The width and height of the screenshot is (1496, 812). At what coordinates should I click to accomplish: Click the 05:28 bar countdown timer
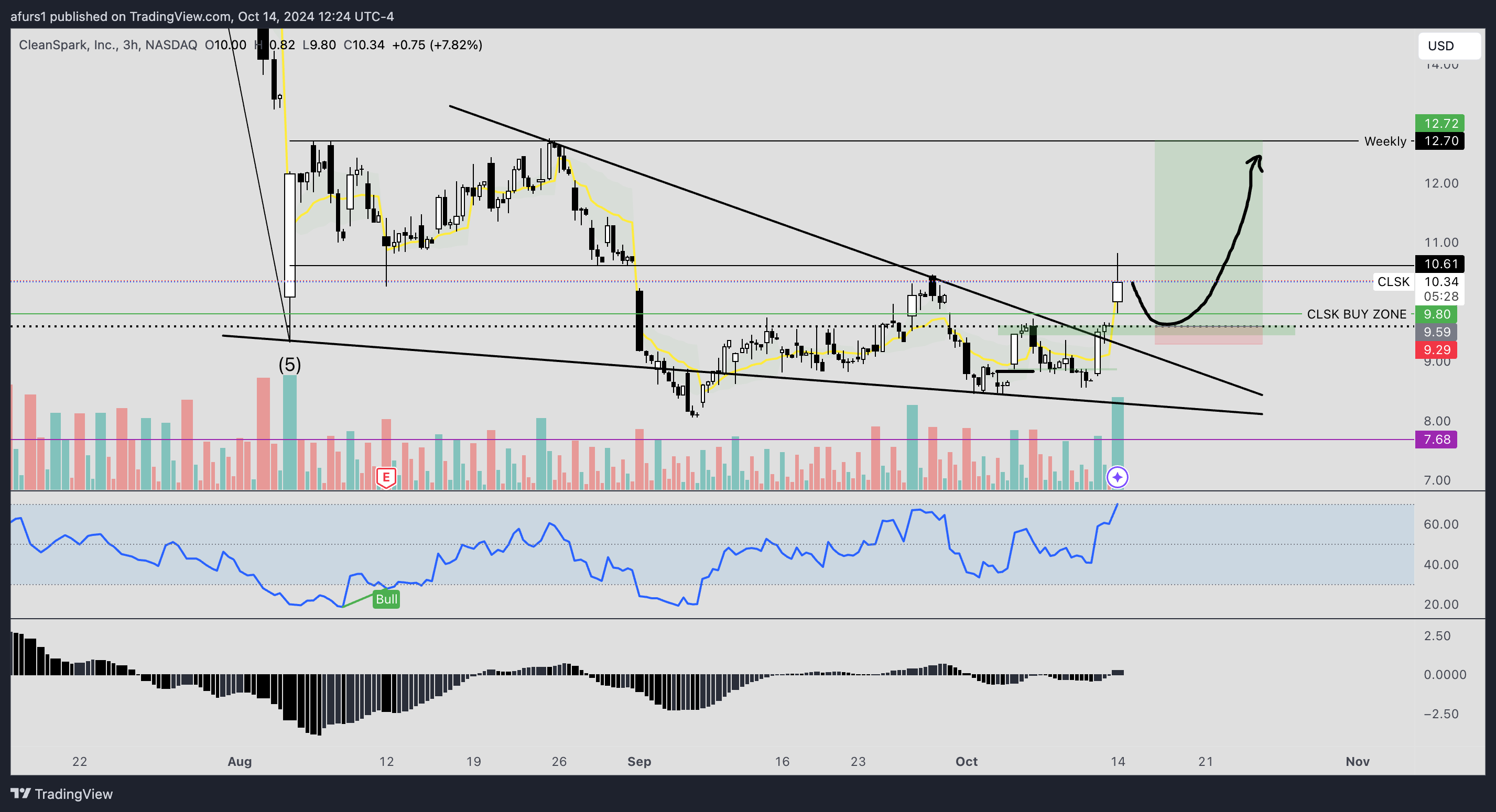(1441, 297)
